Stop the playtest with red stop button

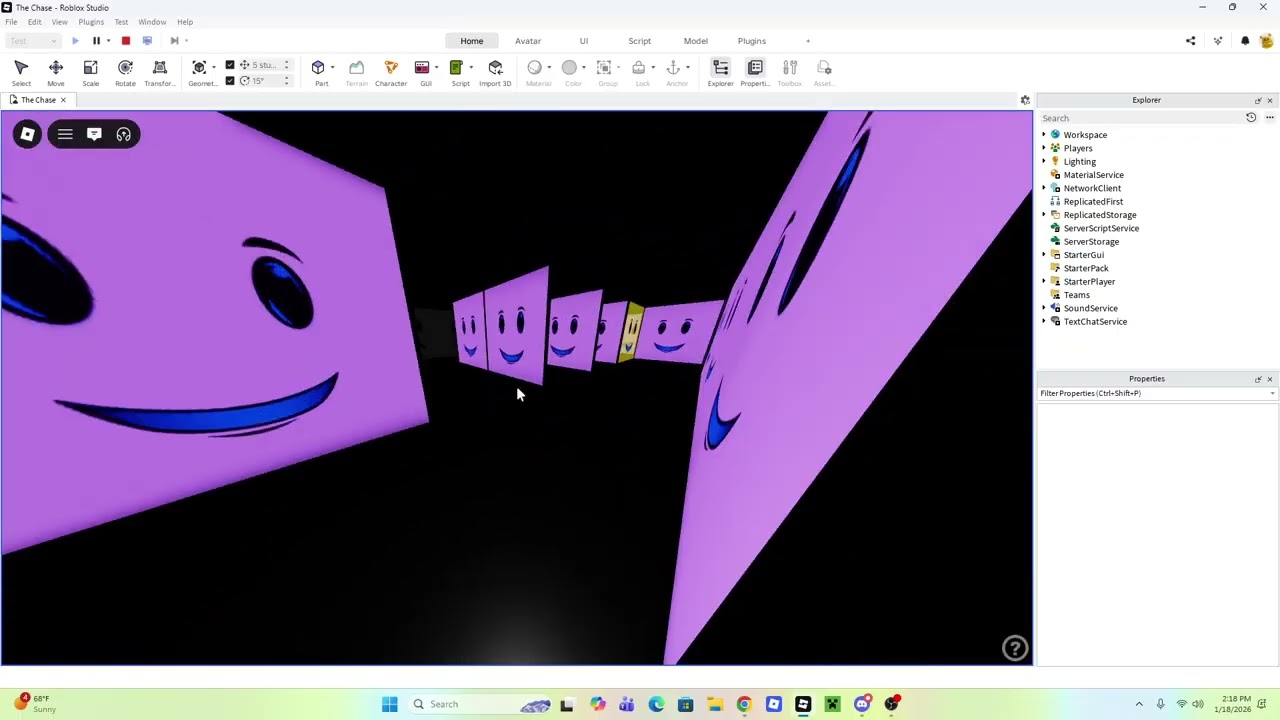point(126,41)
